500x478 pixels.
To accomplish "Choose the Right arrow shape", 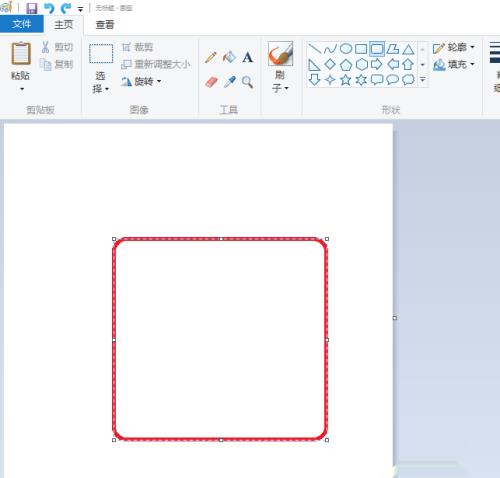I will coord(377,64).
